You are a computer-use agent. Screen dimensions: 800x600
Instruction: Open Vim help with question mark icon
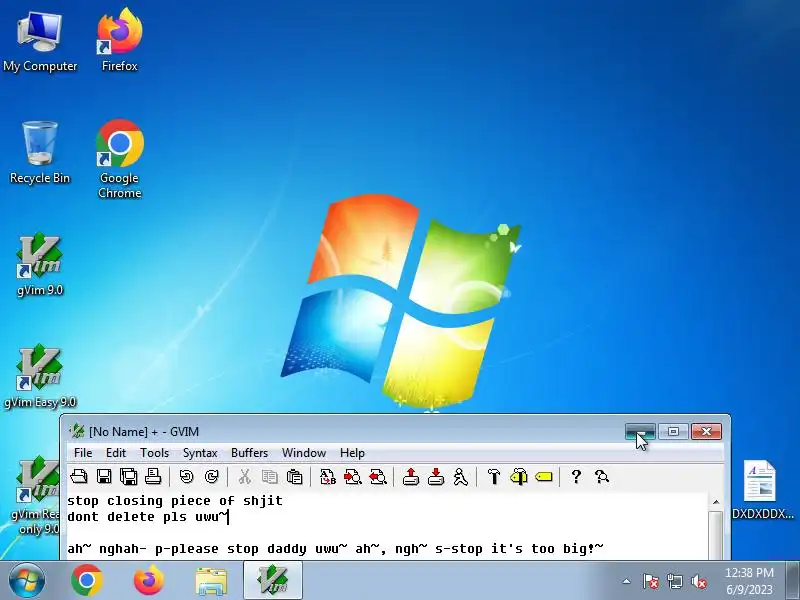577,477
